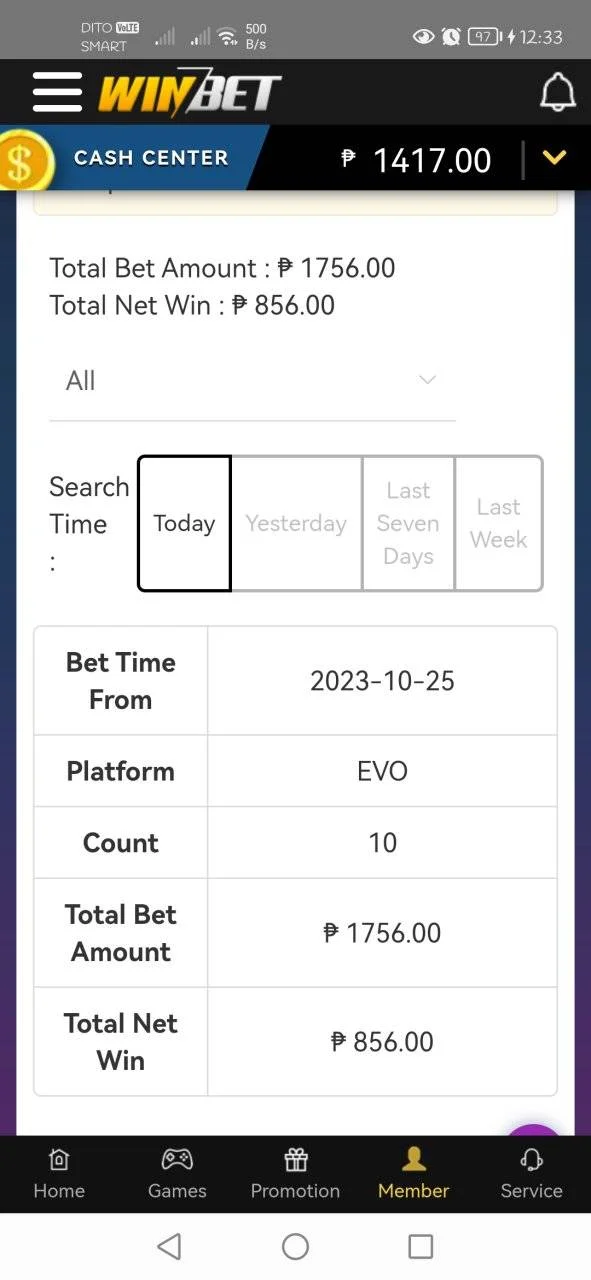
Task: Open the Cash Center label
Action: [151, 158]
